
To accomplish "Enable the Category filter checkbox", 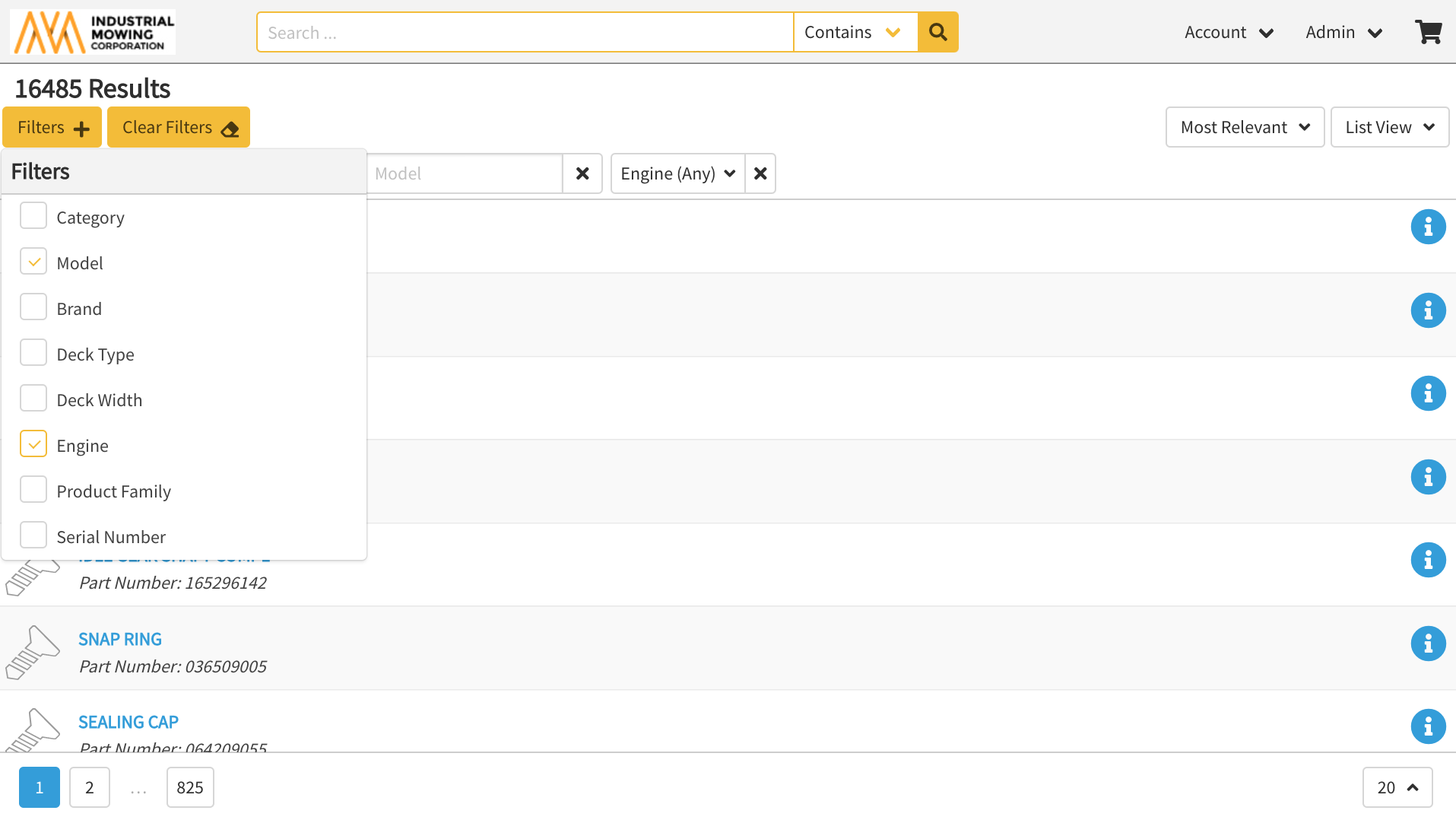I will pyautogui.click(x=33, y=216).
